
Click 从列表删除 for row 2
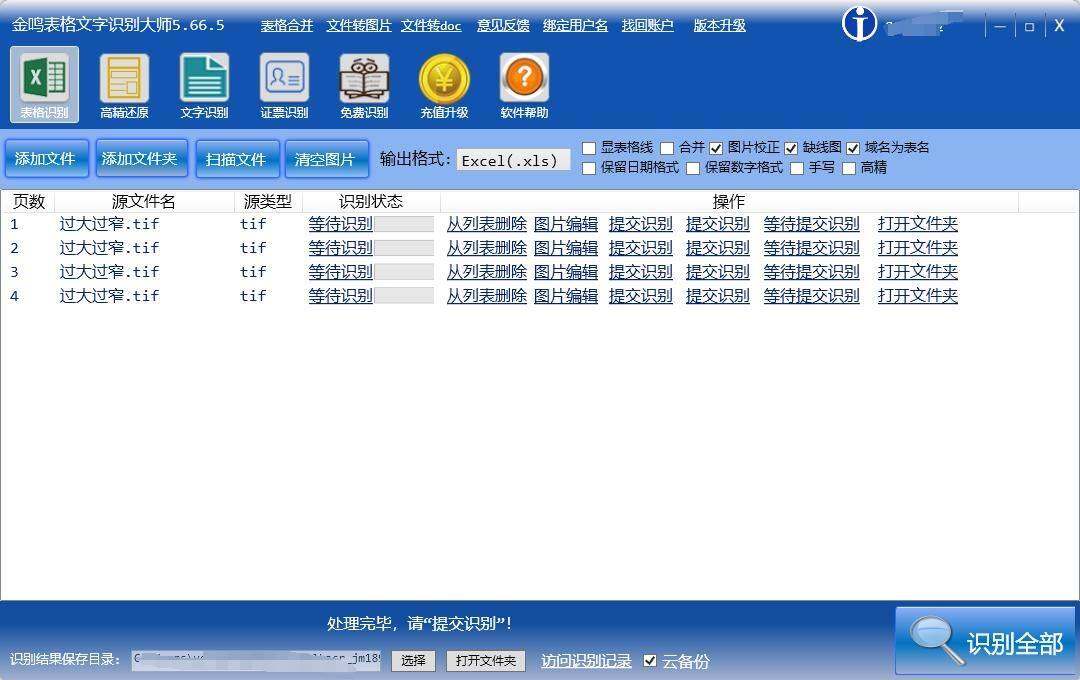486,248
